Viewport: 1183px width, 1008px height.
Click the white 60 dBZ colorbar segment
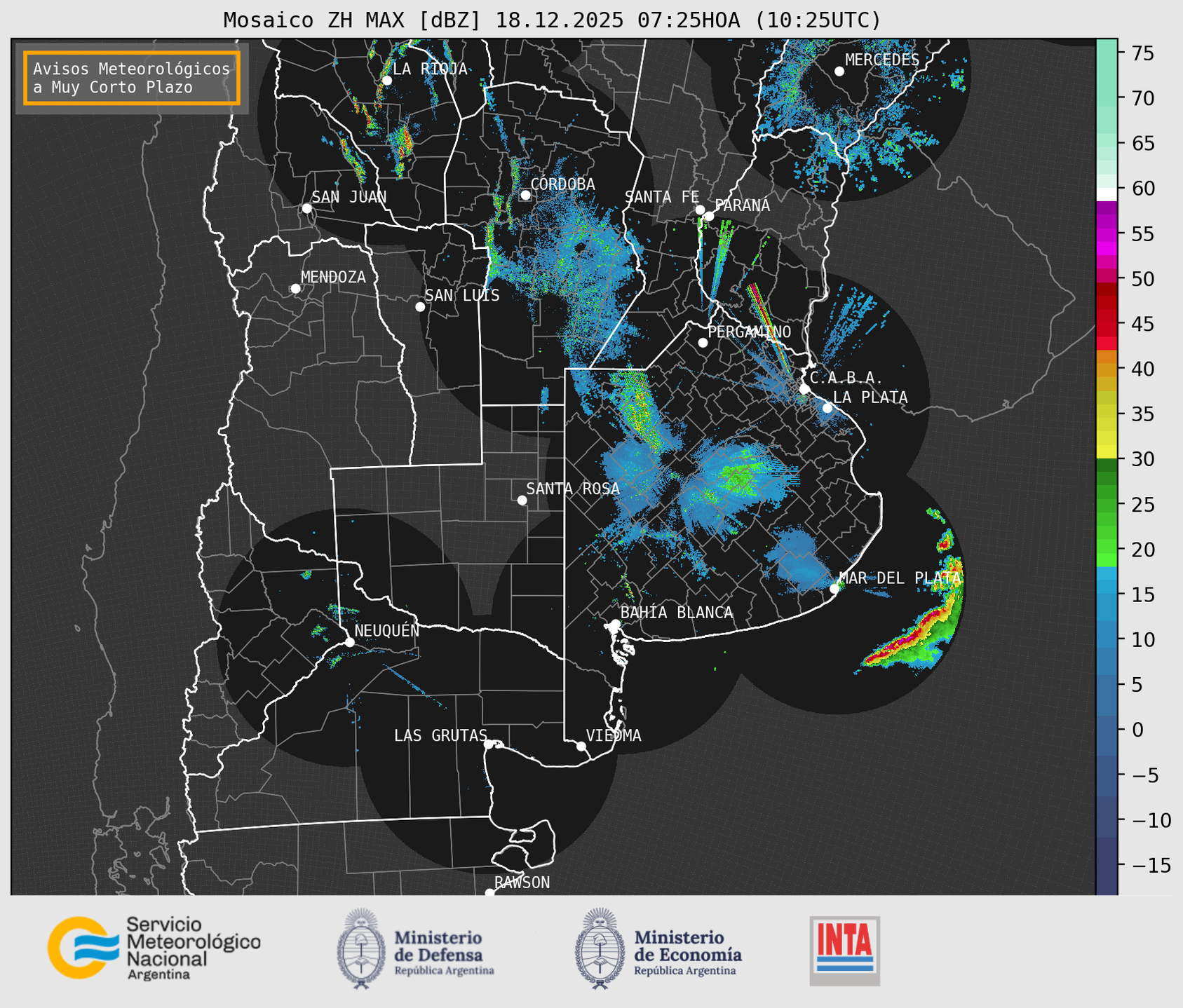[x=1107, y=193]
